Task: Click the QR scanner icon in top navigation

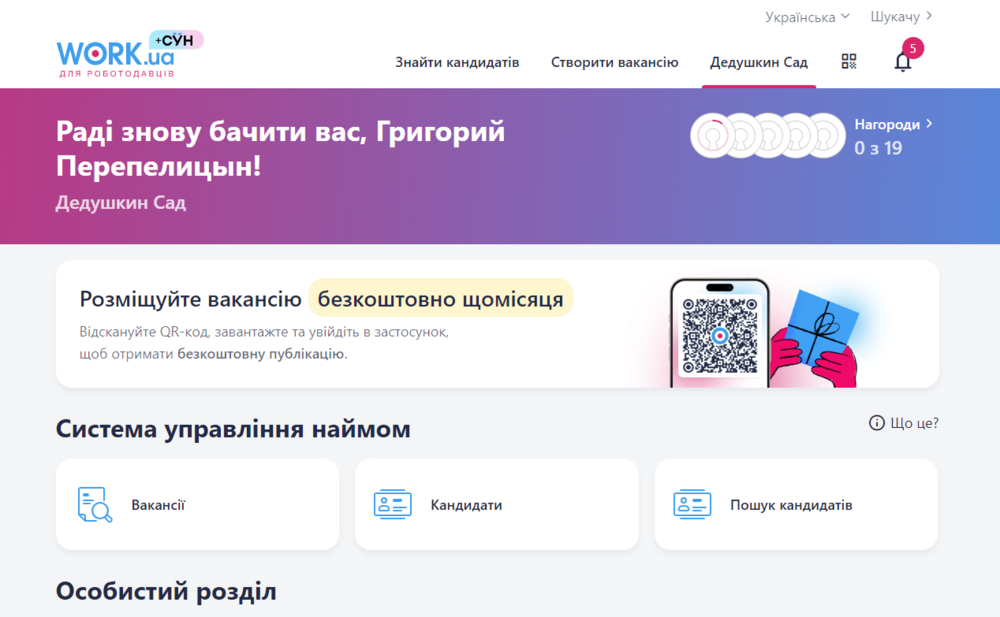Action: pos(849,61)
